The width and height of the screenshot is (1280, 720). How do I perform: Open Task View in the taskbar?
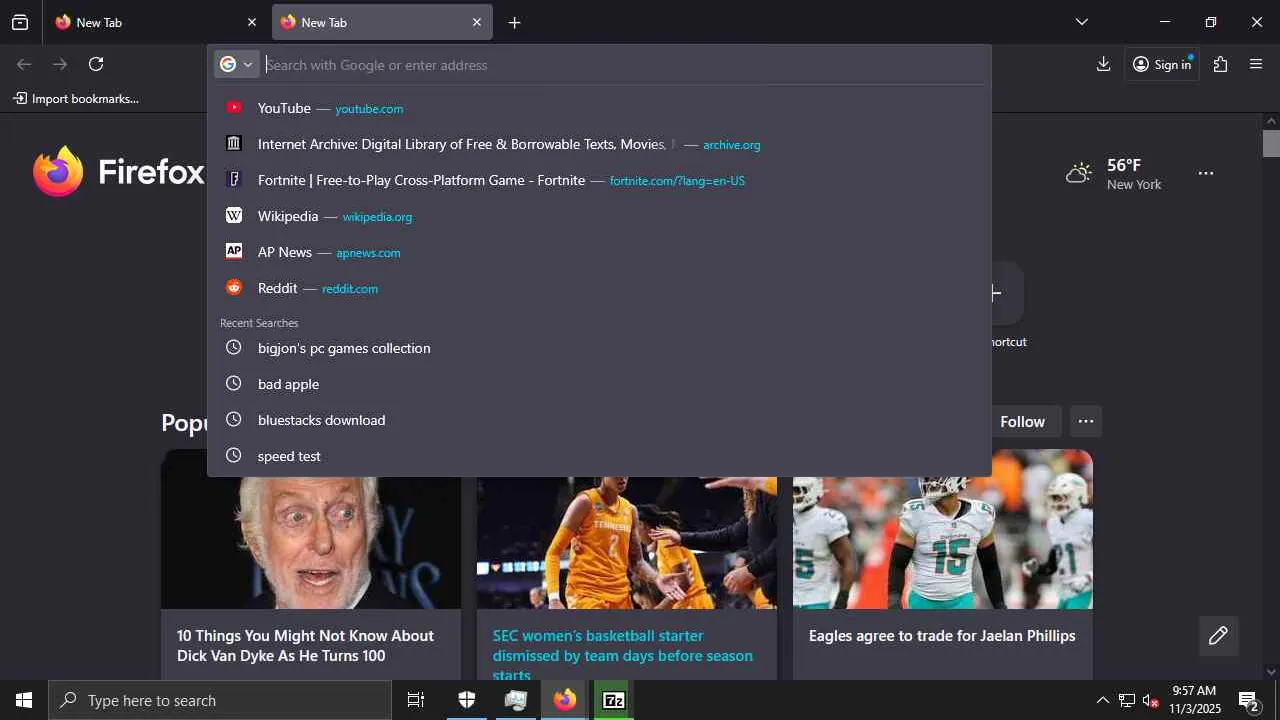point(416,700)
